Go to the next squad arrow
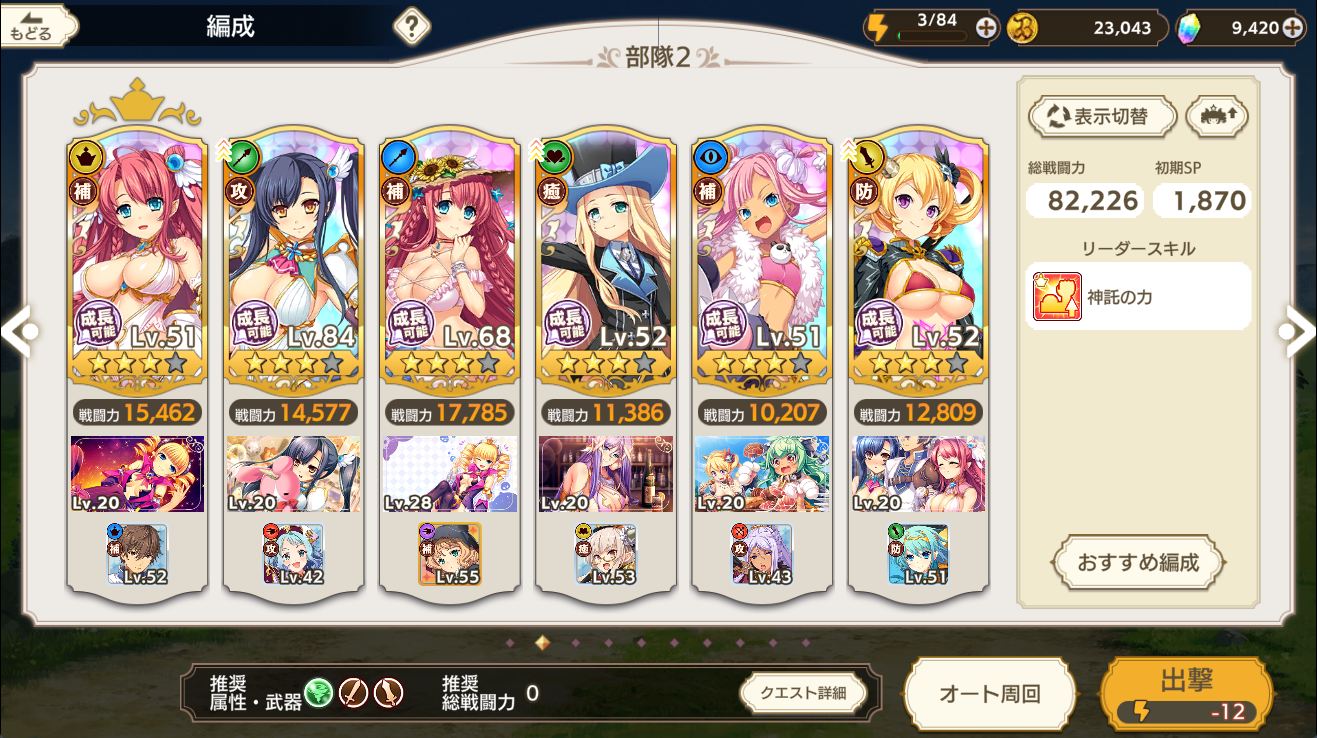Screen dimensions: 1317x738 coord(1298,331)
